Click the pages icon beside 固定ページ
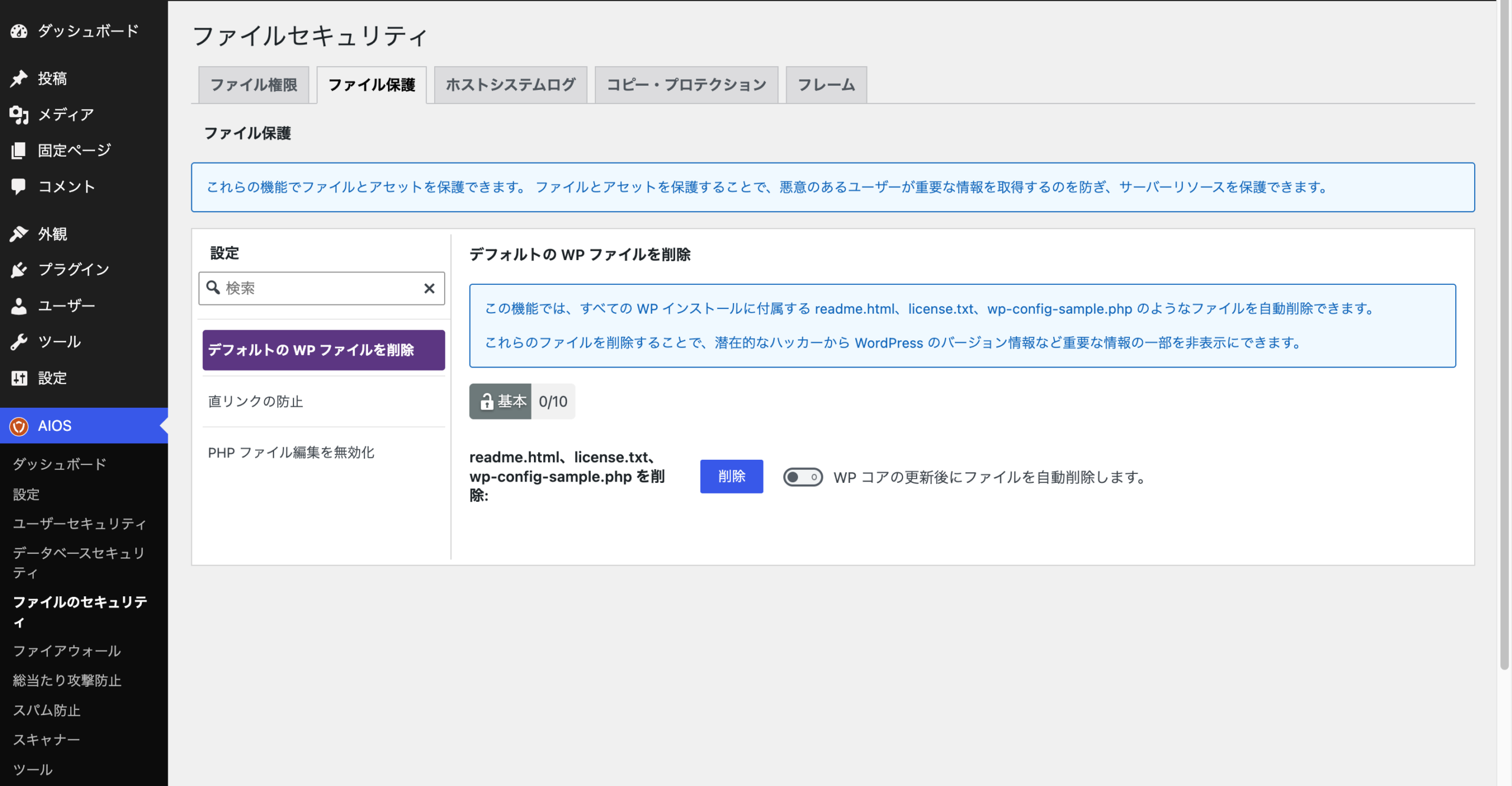The height and width of the screenshot is (786, 1512). (x=19, y=150)
